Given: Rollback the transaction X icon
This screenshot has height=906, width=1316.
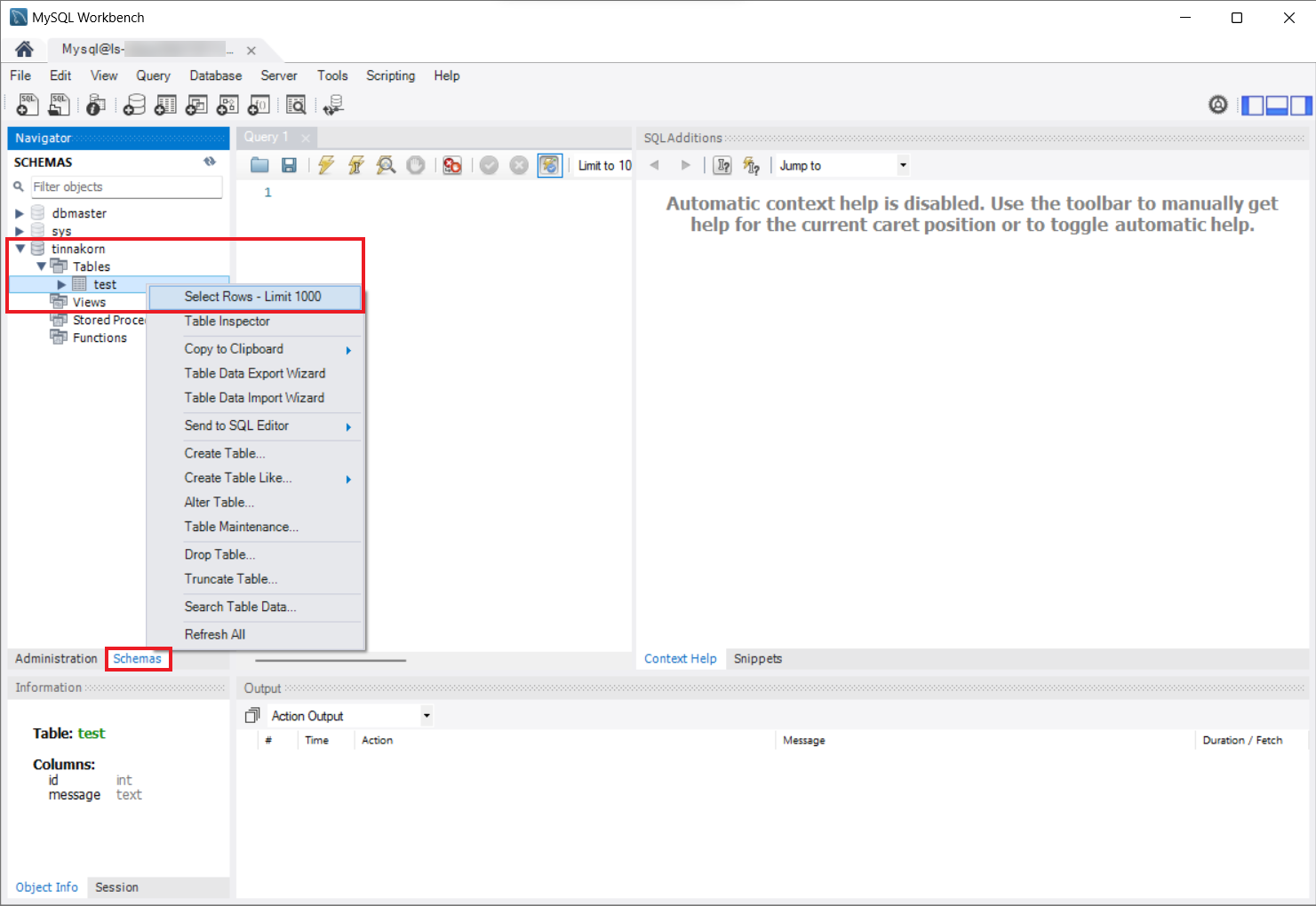Looking at the screenshot, I should point(519,165).
